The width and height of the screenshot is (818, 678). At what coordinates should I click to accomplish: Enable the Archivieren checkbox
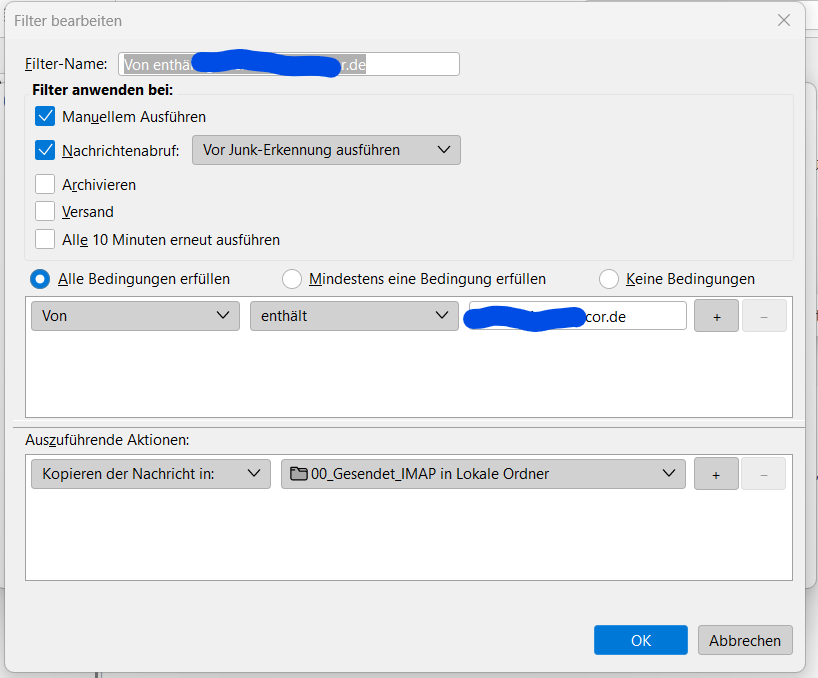pos(45,184)
